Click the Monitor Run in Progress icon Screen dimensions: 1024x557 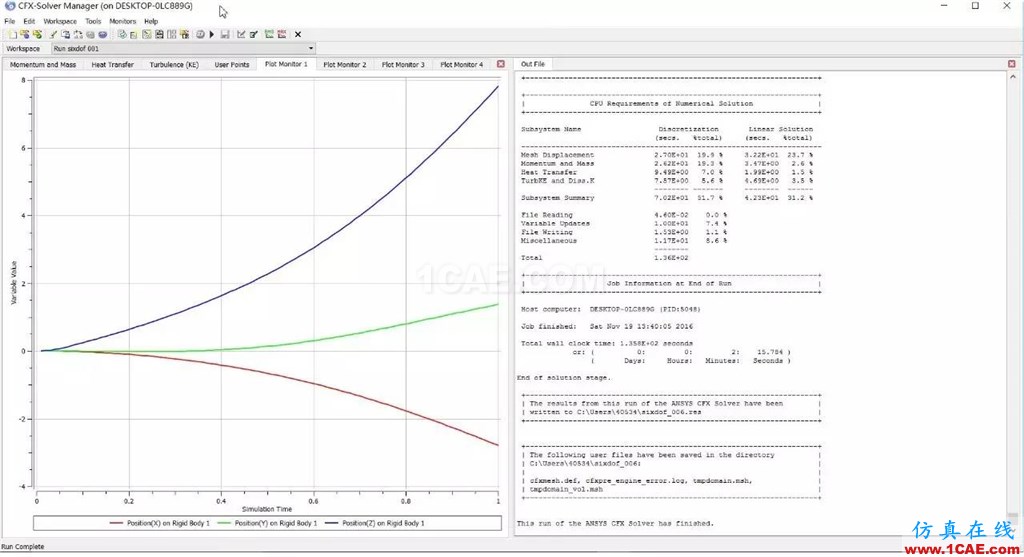tap(25, 34)
